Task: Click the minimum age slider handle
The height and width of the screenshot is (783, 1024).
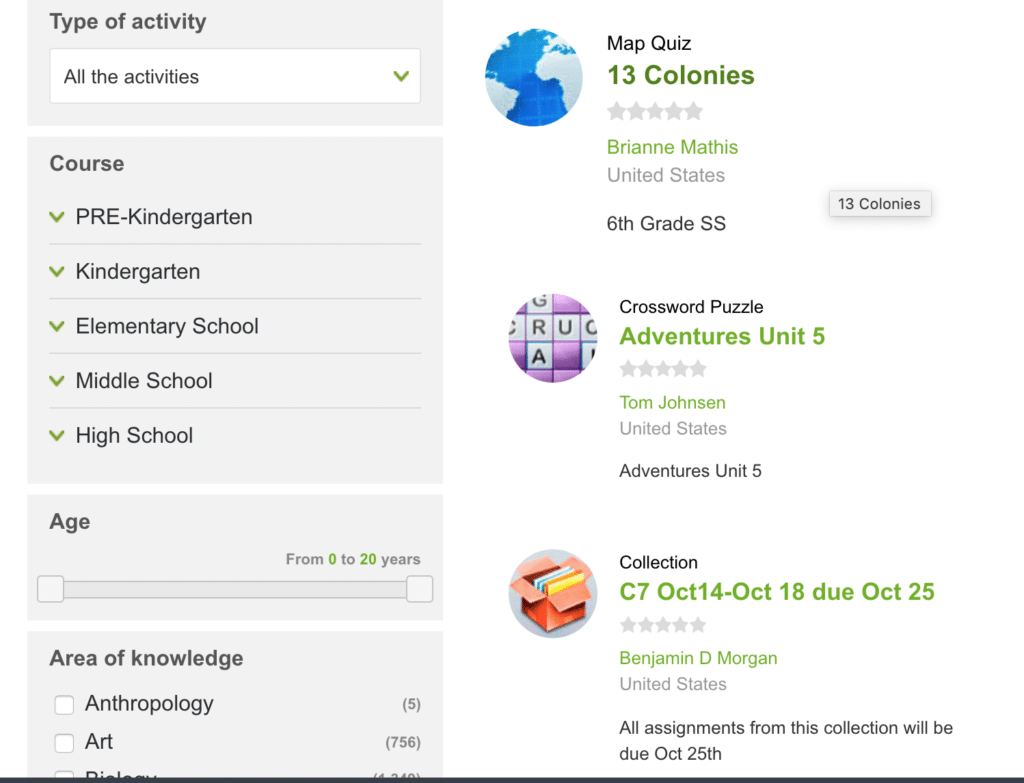Action: (x=50, y=589)
